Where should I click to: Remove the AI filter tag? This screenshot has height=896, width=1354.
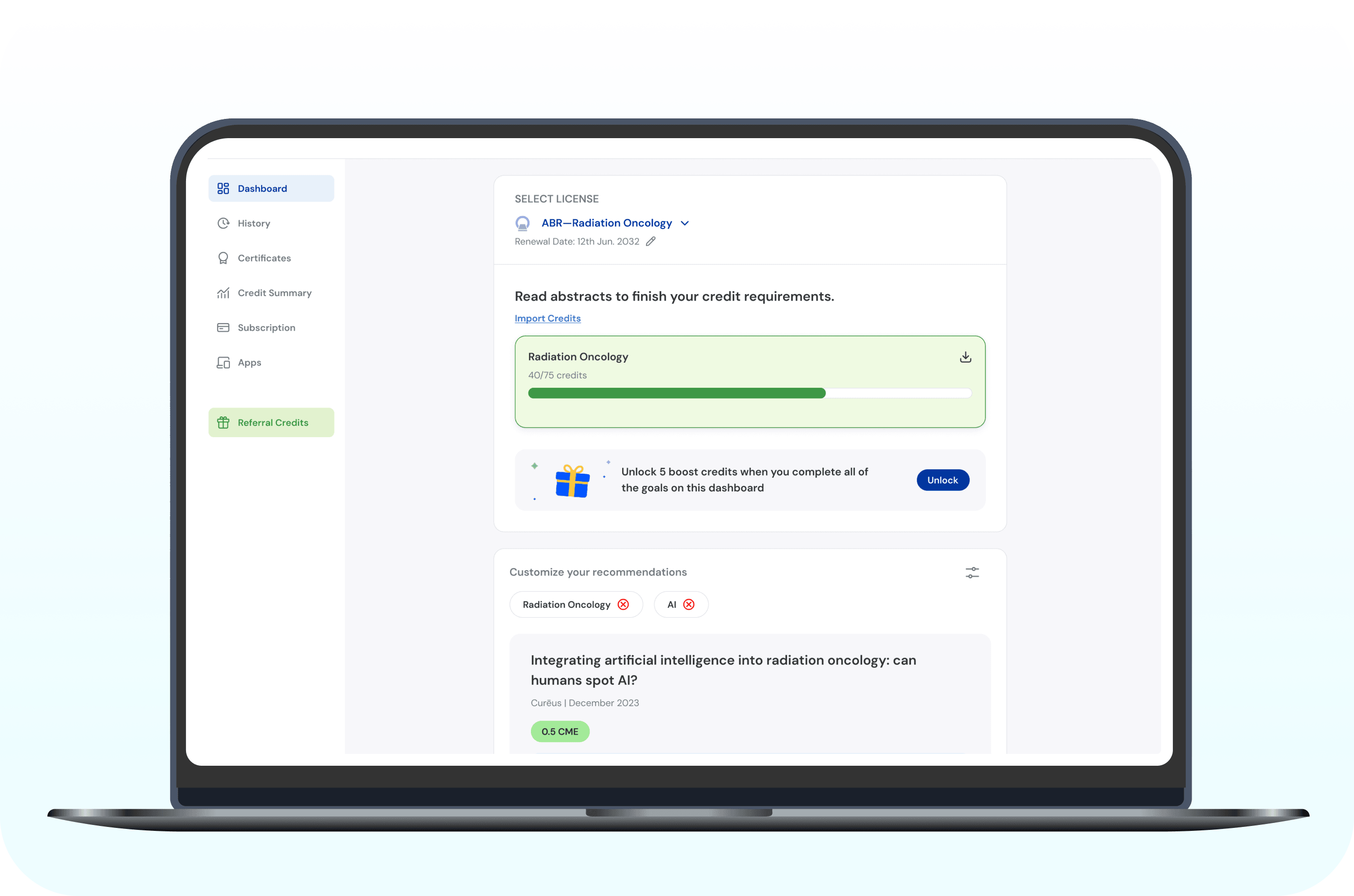(688, 604)
